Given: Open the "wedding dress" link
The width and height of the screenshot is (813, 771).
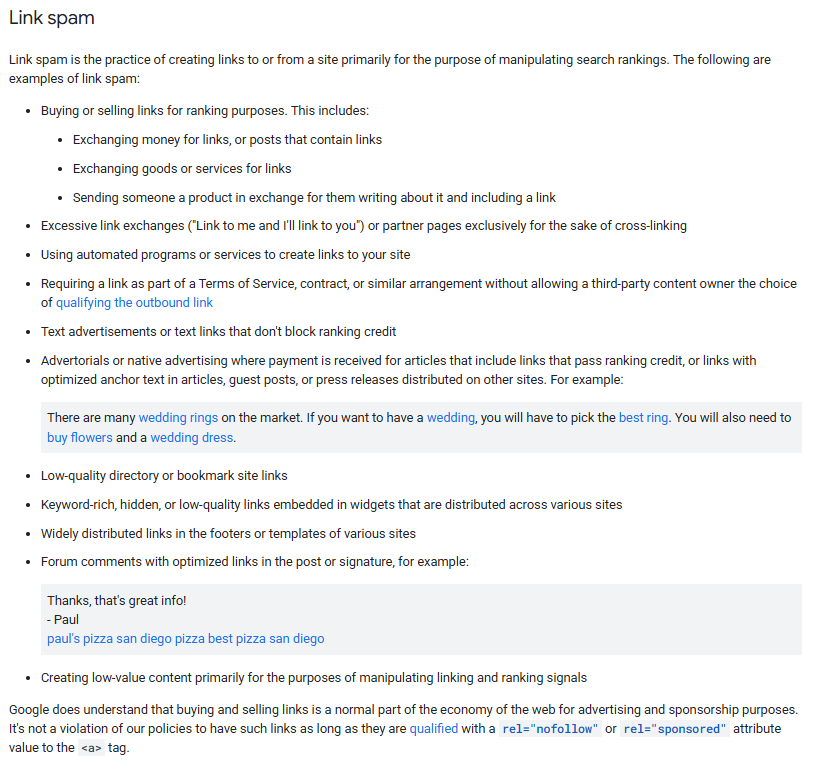Looking at the screenshot, I should coord(192,437).
